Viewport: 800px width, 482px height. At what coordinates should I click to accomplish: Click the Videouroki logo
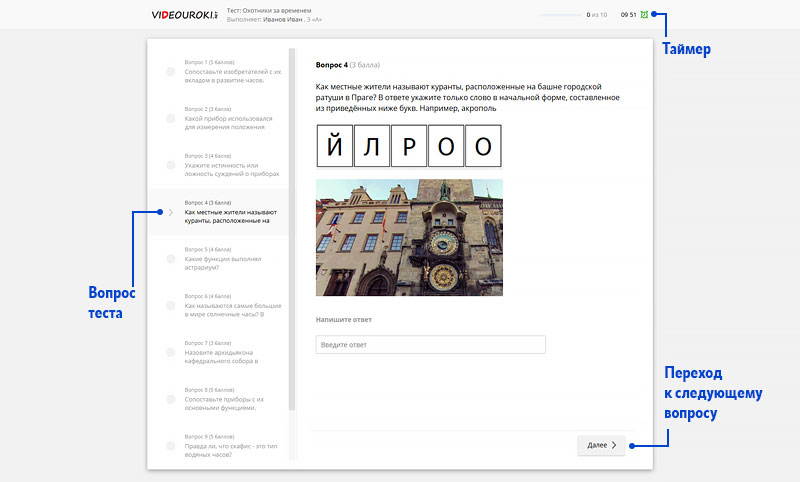[185, 15]
